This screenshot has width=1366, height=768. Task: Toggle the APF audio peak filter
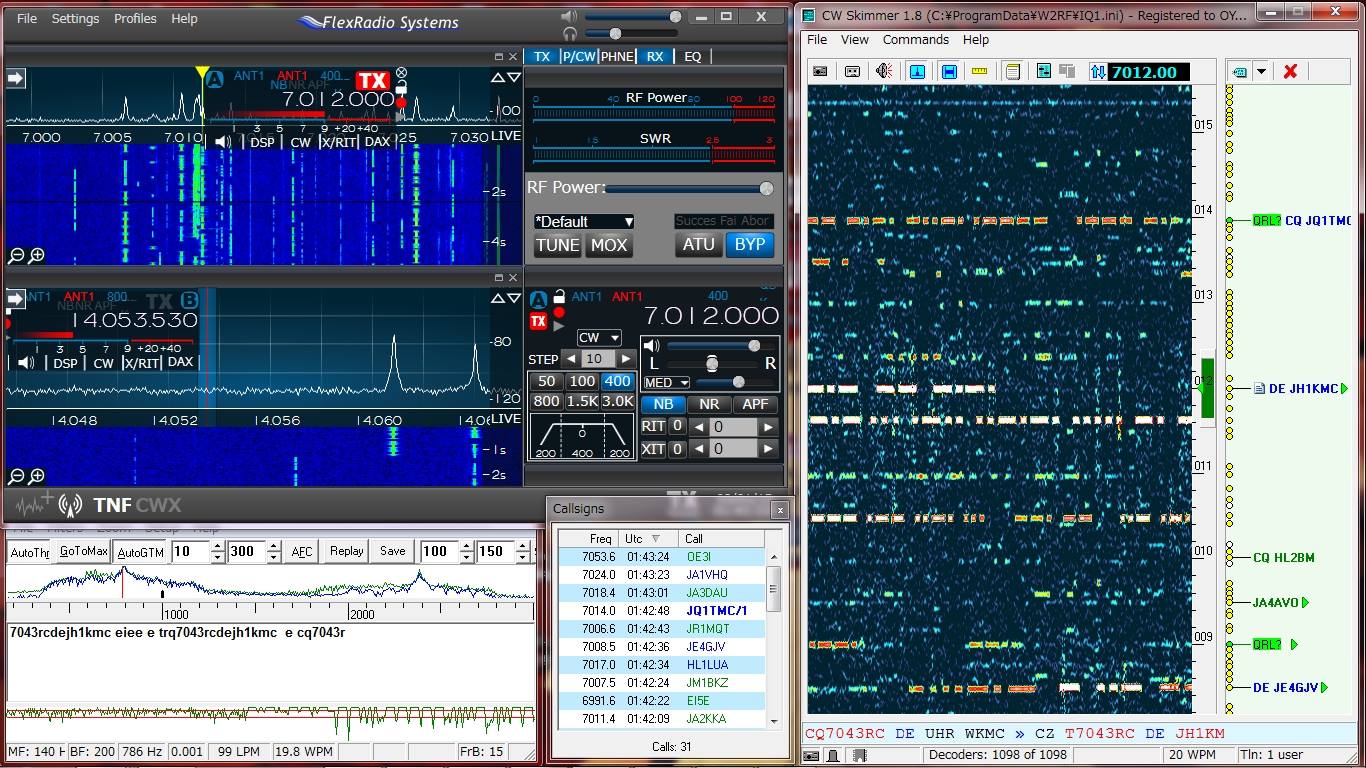(755, 404)
